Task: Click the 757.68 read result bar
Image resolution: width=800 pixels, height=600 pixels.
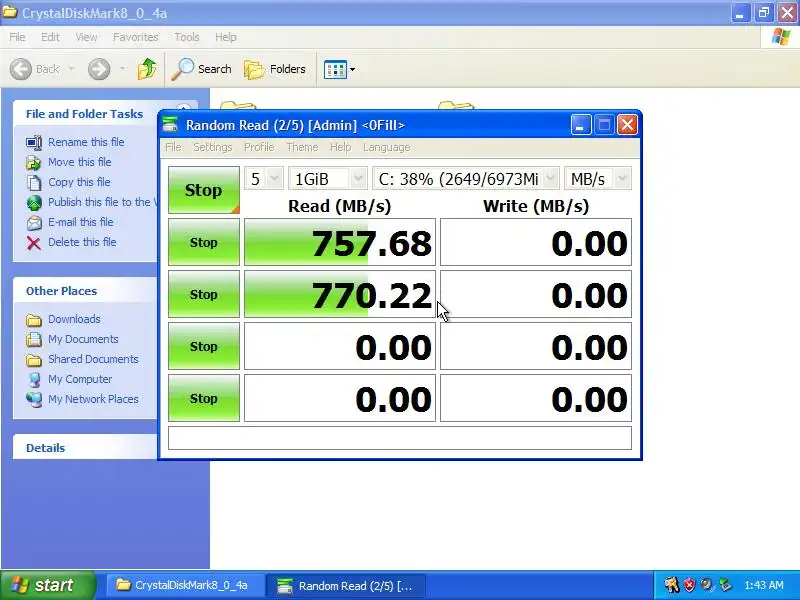Action: [340, 242]
